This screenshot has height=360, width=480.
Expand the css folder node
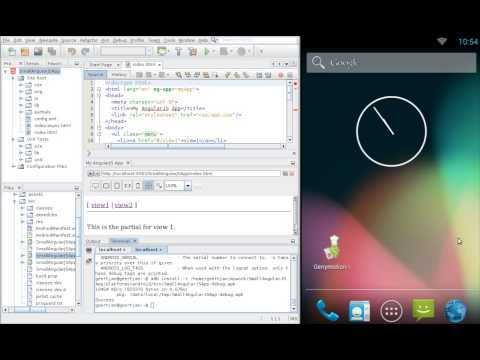21,85
